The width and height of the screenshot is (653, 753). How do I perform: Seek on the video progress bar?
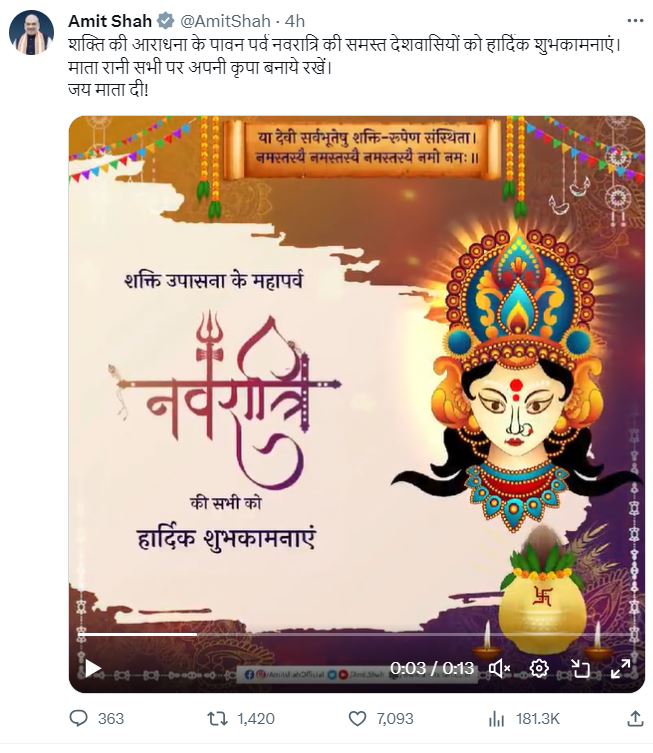pyautogui.click(x=353, y=634)
